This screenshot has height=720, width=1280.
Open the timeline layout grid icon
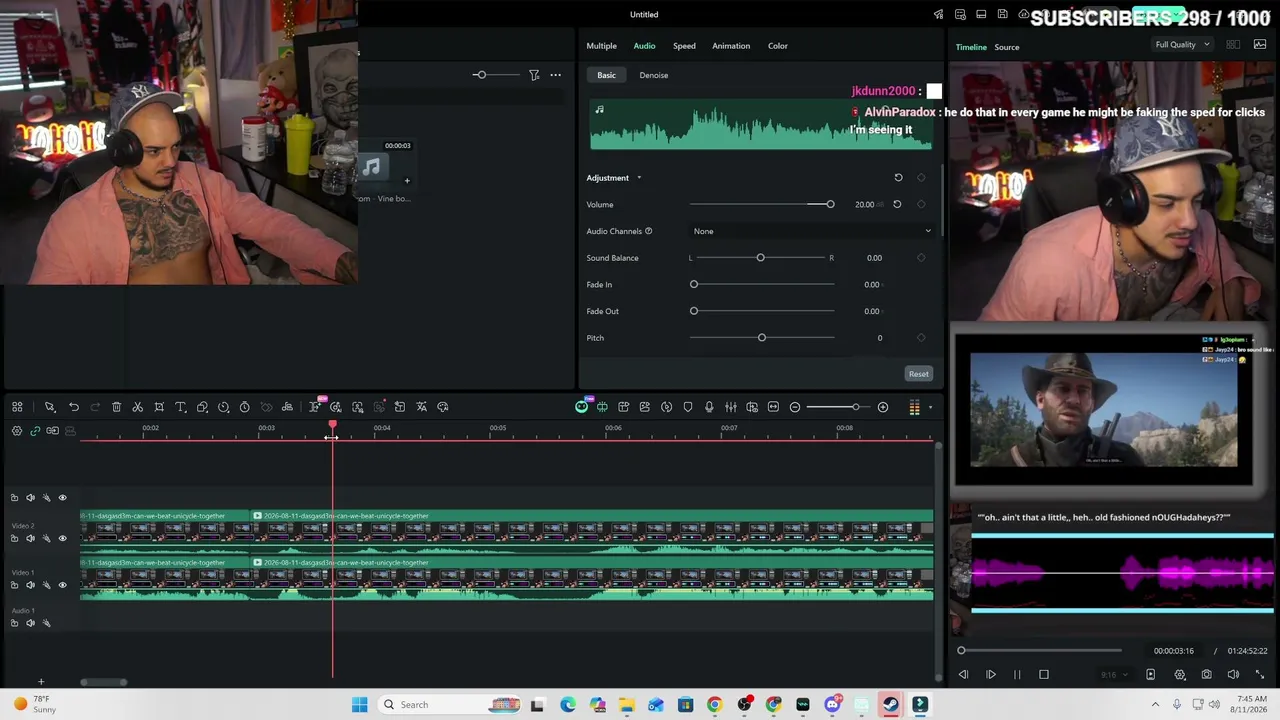17,407
